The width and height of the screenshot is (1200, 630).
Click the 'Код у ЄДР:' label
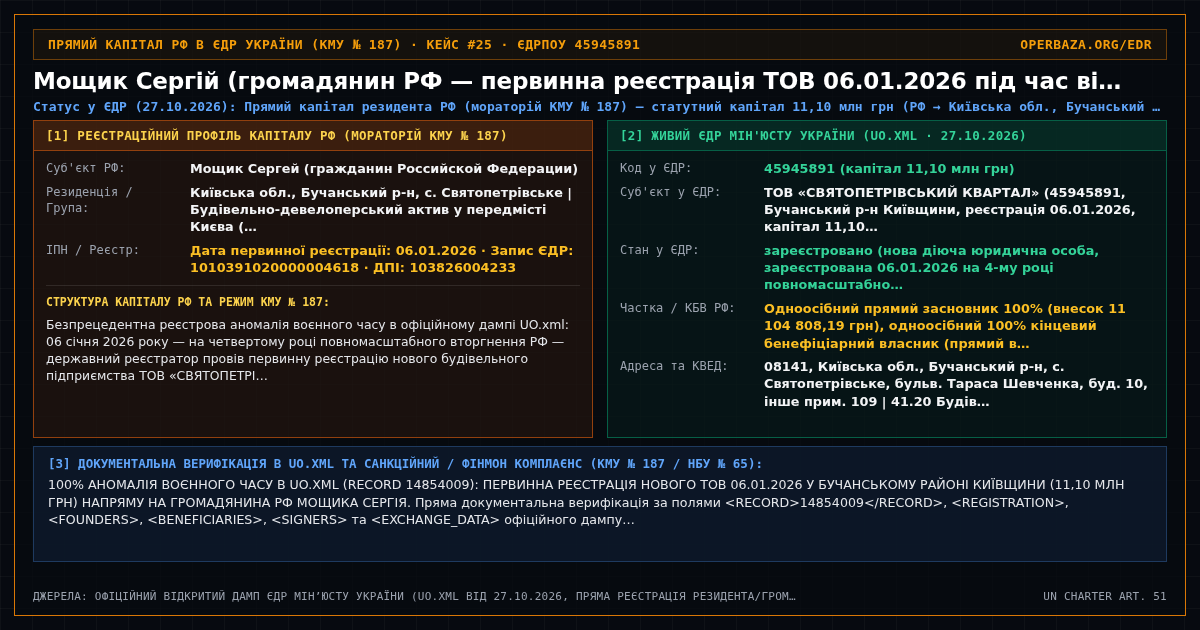pos(656,168)
